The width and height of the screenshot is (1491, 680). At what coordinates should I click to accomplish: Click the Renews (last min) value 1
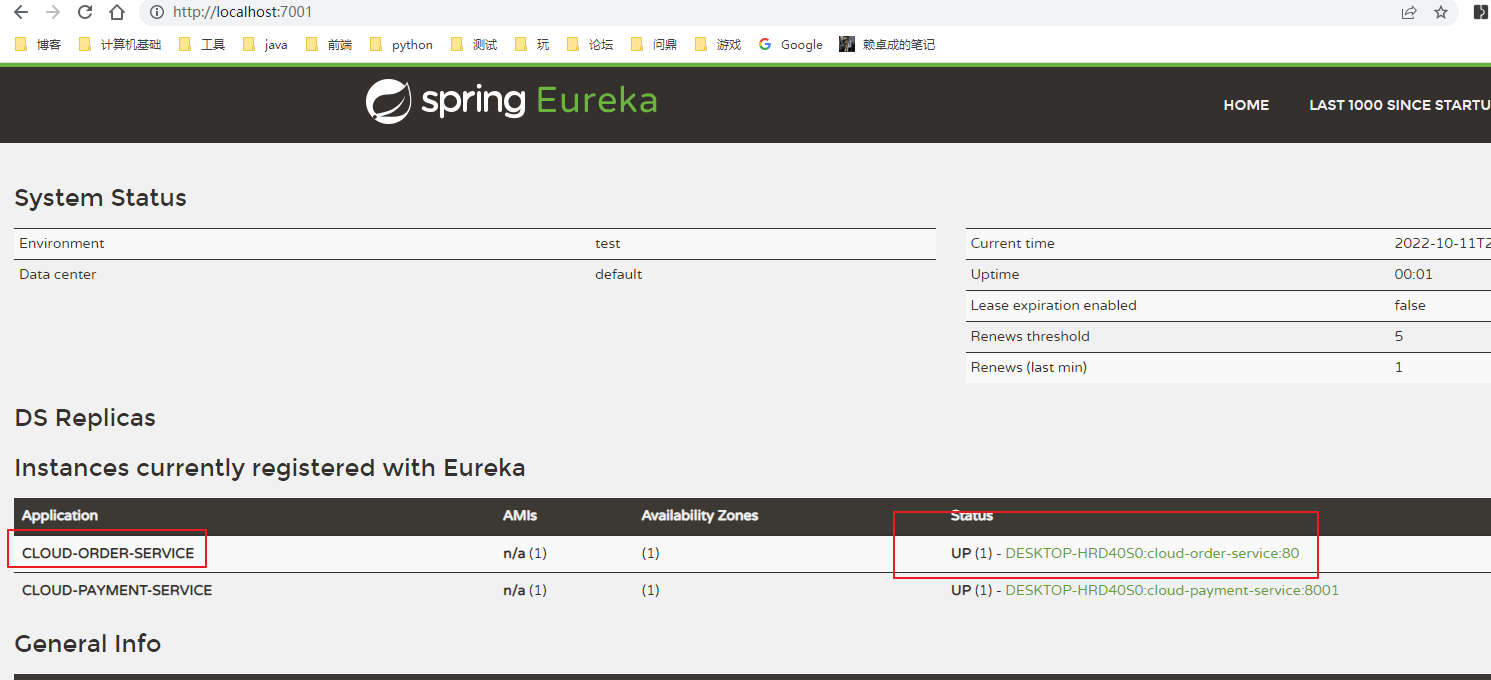click(1399, 367)
